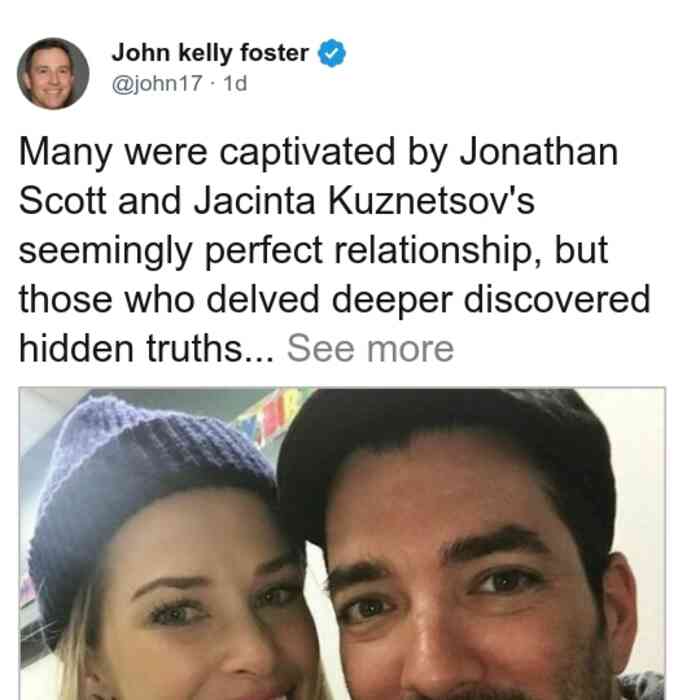This screenshot has height=700, width=700.
Task: Click the word captivated in the post
Action: (x=307, y=153)
